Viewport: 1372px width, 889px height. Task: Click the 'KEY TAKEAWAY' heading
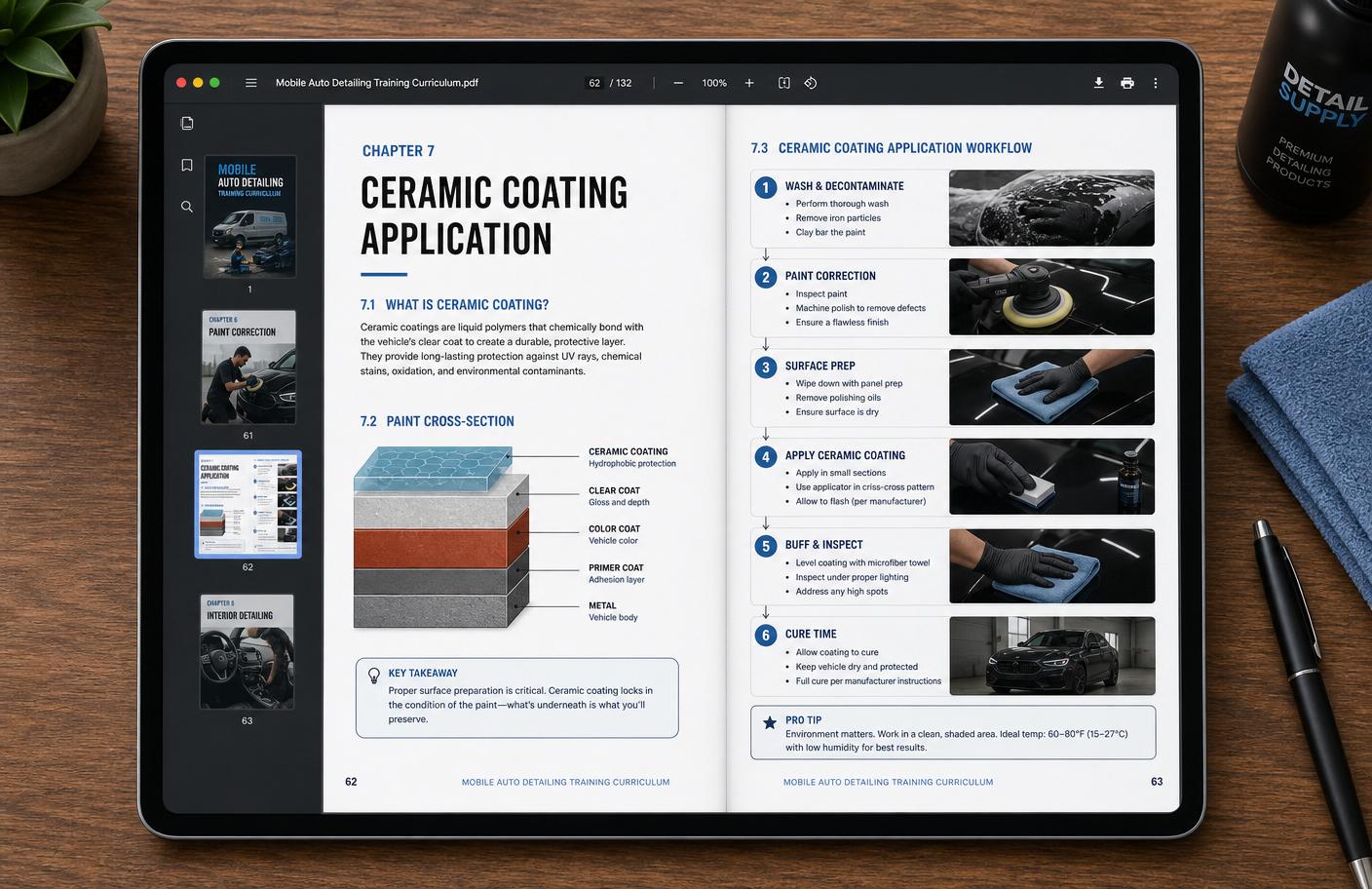[x=423, y=674]
